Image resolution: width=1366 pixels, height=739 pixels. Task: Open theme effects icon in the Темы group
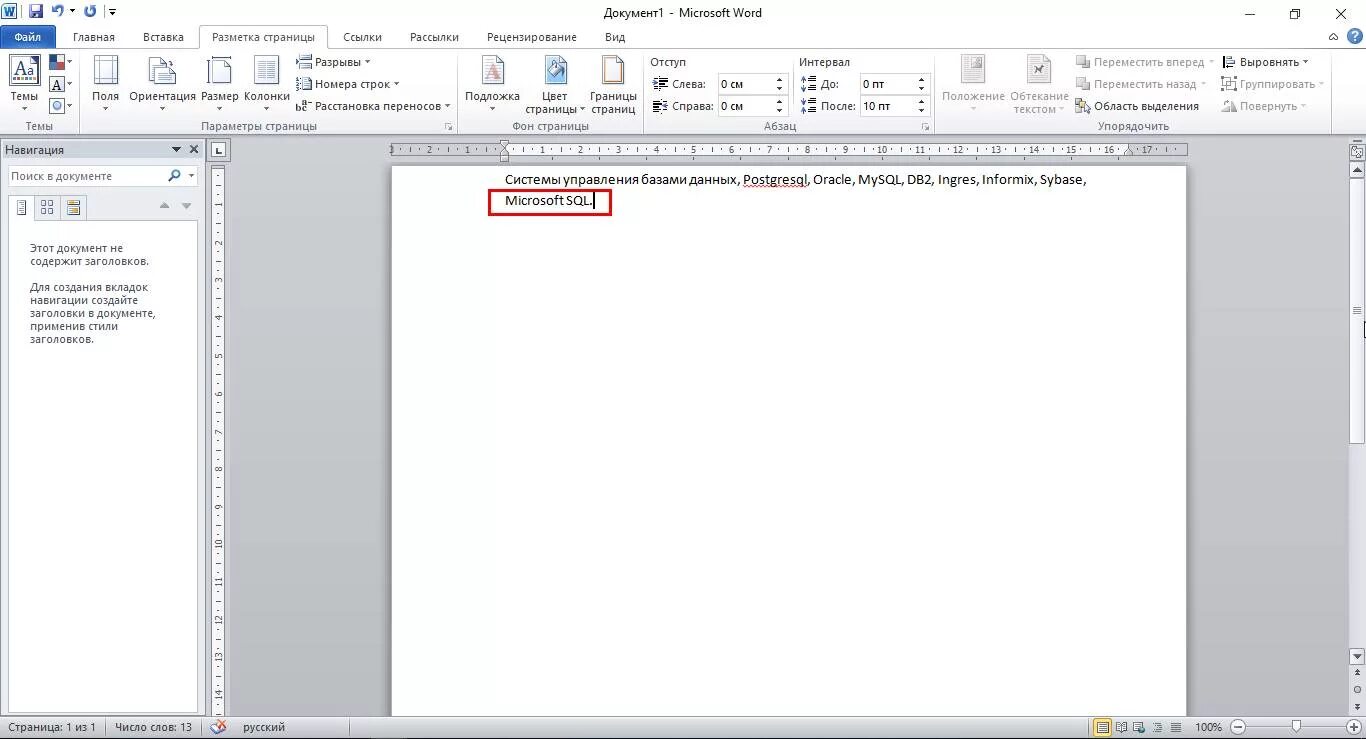pyautogui.click(x=57, y=105)
